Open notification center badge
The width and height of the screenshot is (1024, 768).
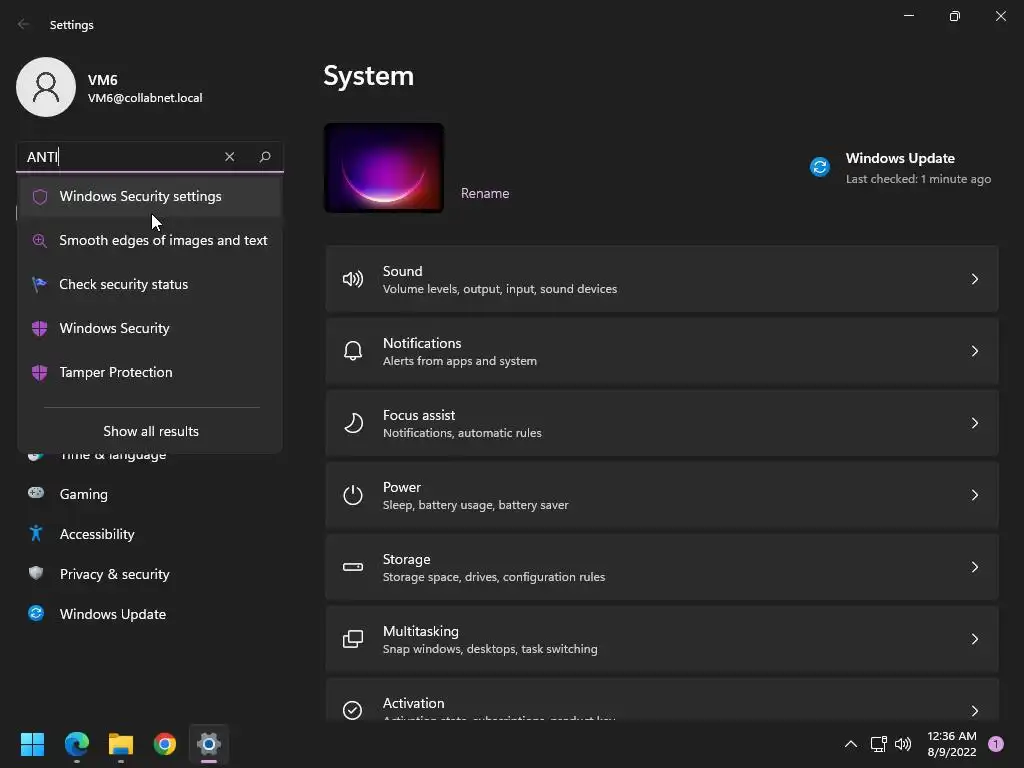[996, 744]
